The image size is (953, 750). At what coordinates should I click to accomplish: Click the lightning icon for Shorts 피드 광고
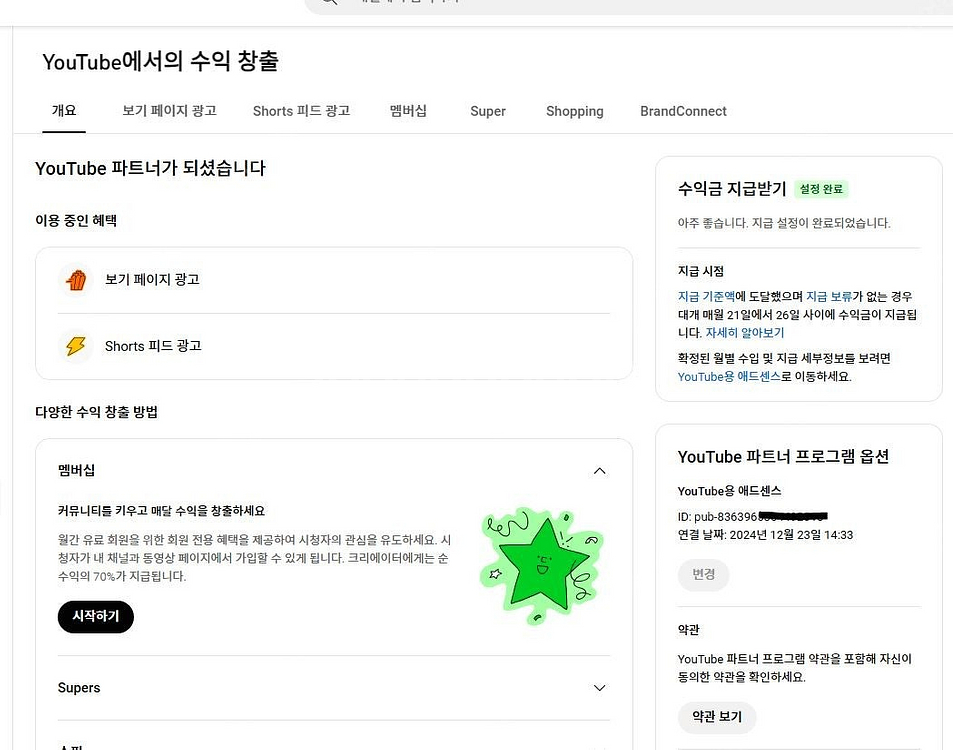pyautogui.click(x=76, y=346)
